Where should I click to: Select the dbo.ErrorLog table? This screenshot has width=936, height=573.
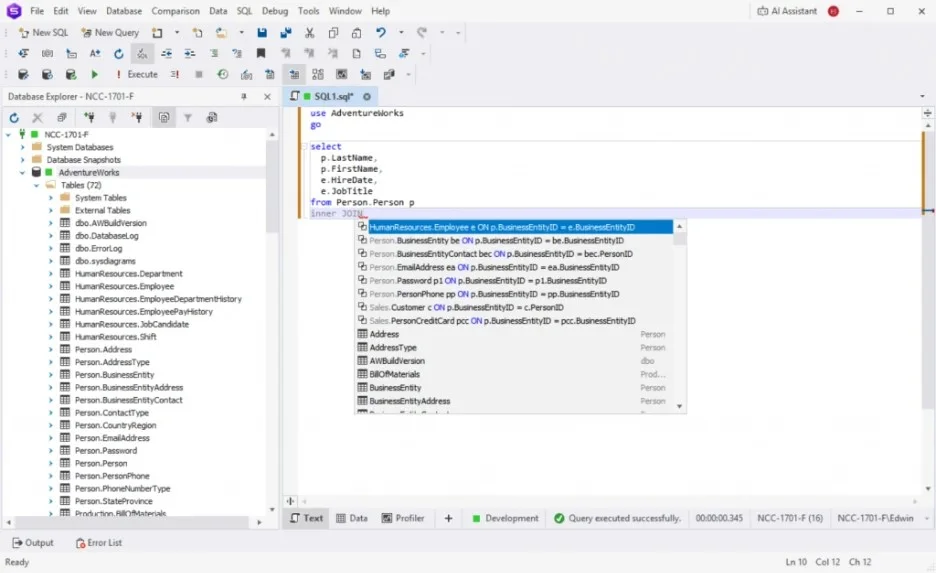click(98, 248)
